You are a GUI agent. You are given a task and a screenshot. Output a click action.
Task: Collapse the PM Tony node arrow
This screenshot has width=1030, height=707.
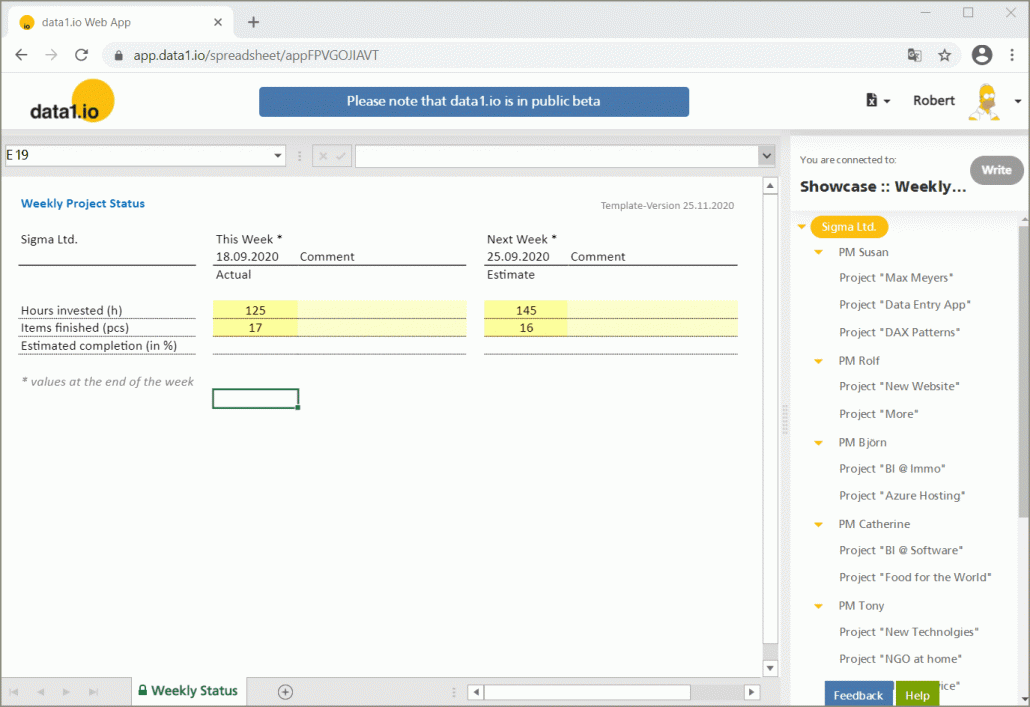pos(818,606)
